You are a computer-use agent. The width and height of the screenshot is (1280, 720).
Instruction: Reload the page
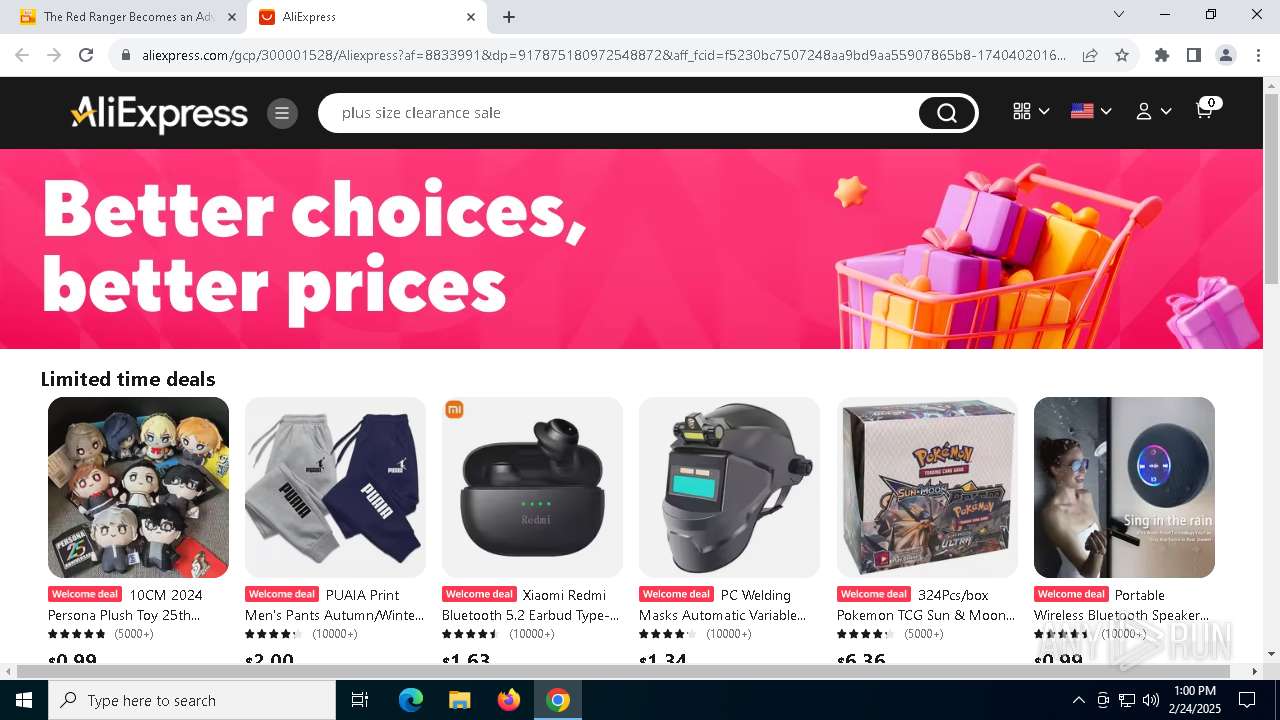click(x=86, y=55)
